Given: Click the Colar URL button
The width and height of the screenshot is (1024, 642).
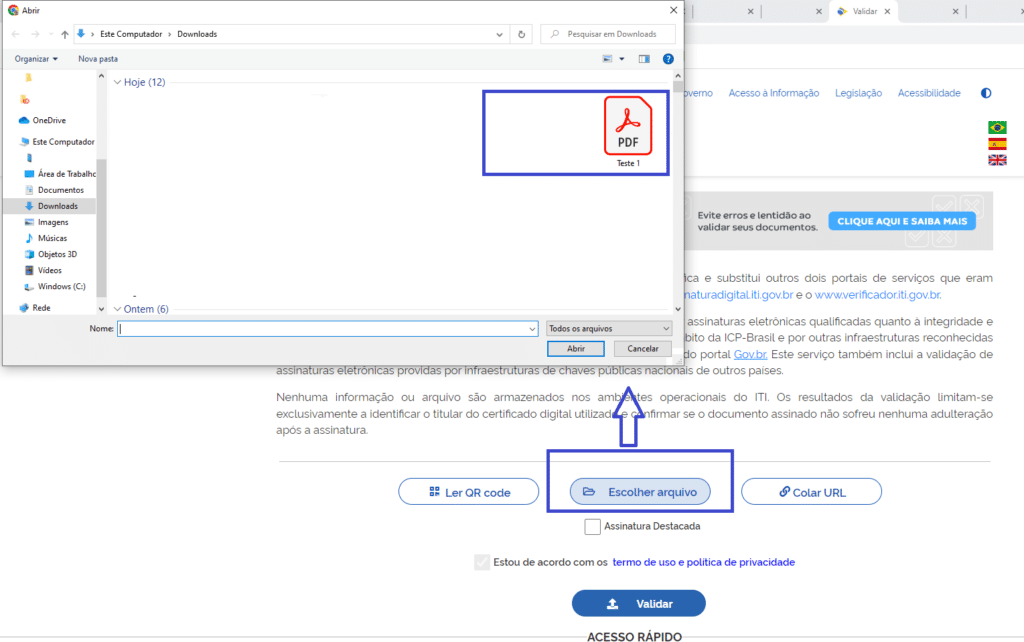Looking at the screenshot, I should pos(811,492).
